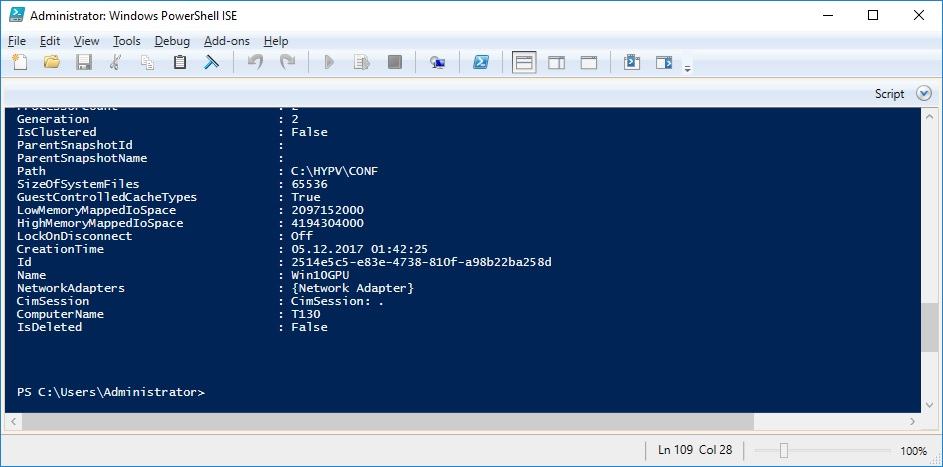Open the File menu
The width and height of the screenshot is (943, 467).
17,41
